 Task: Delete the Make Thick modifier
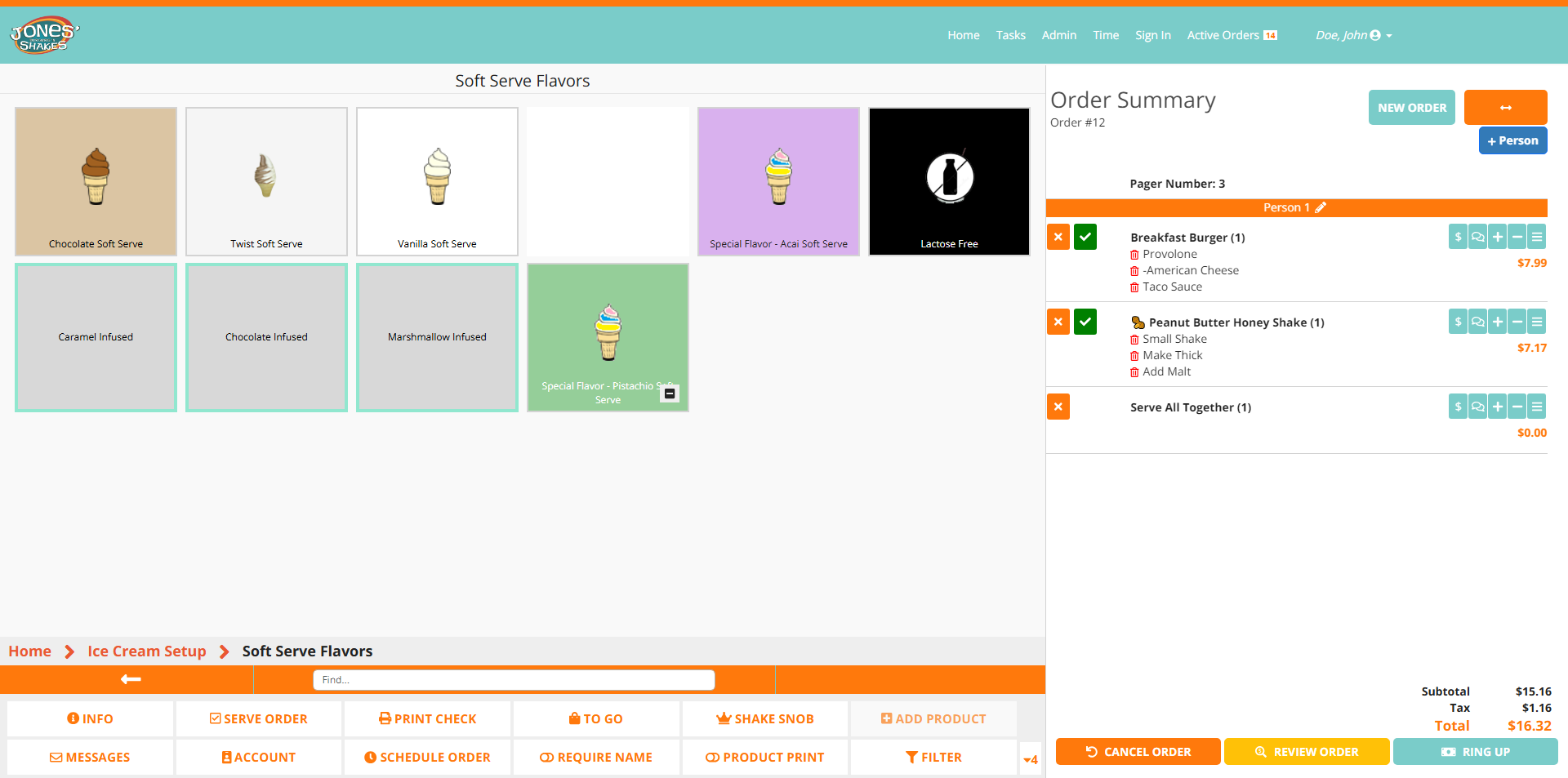click(x=1134, y=356)
